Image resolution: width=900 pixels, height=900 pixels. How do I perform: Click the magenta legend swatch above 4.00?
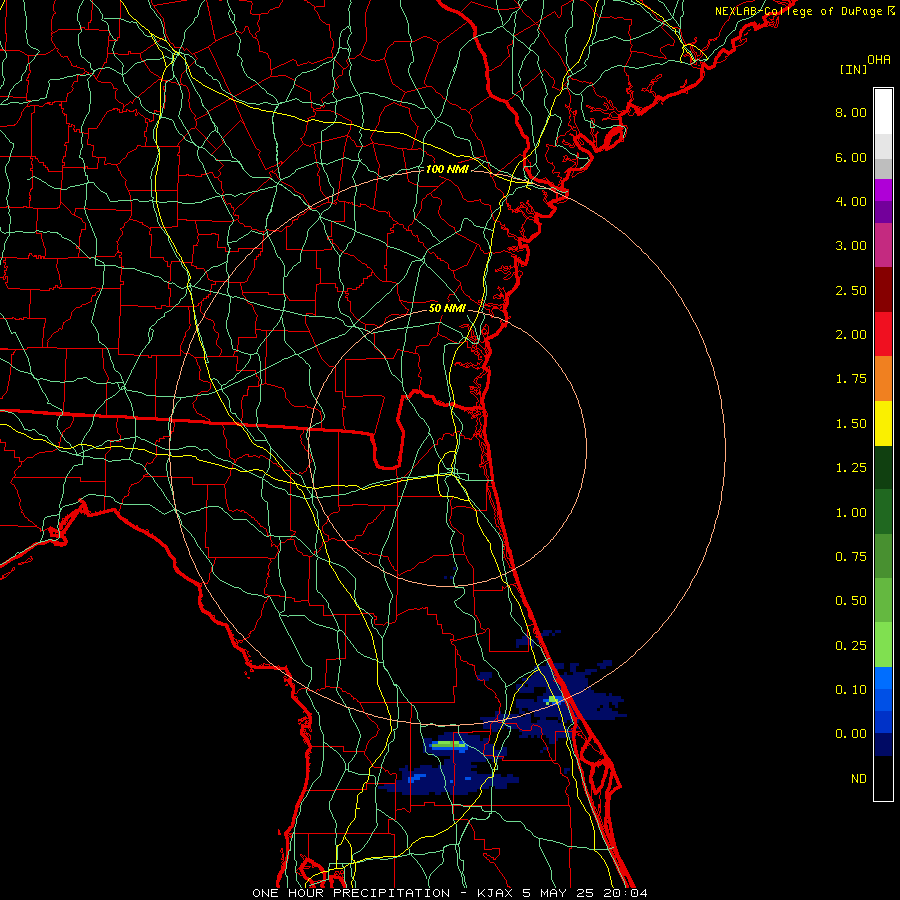point(883,190)
